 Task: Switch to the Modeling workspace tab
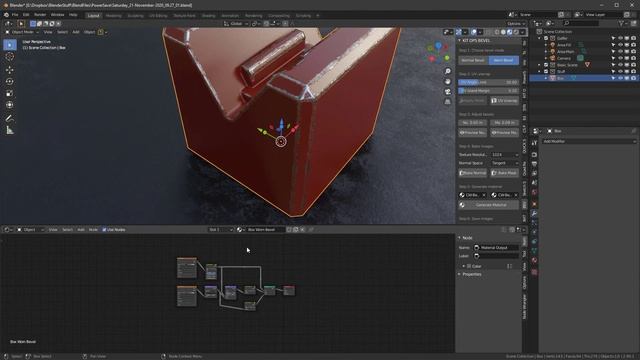coord(113,16)
